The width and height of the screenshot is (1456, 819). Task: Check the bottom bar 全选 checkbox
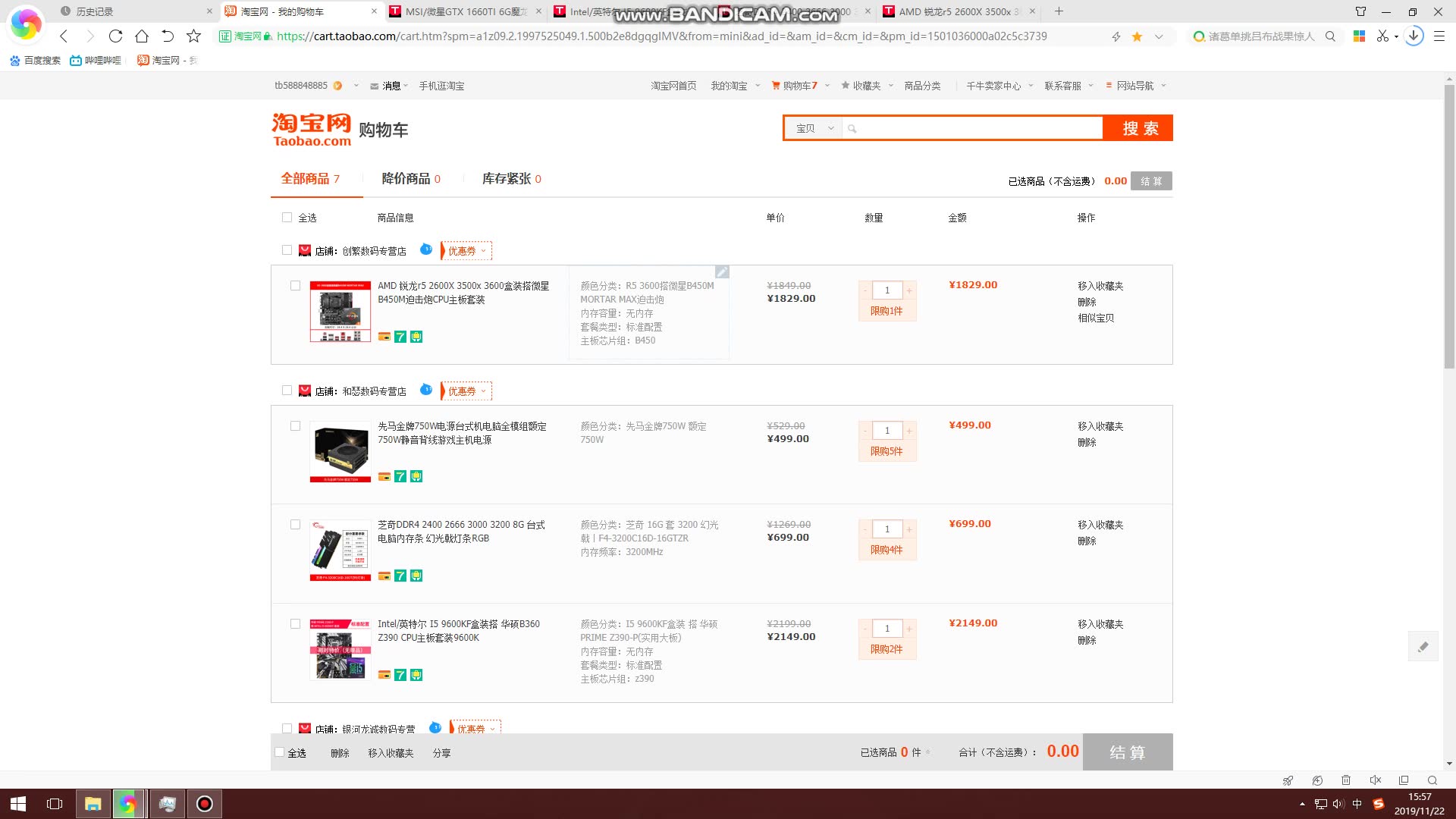click(279, 752)
